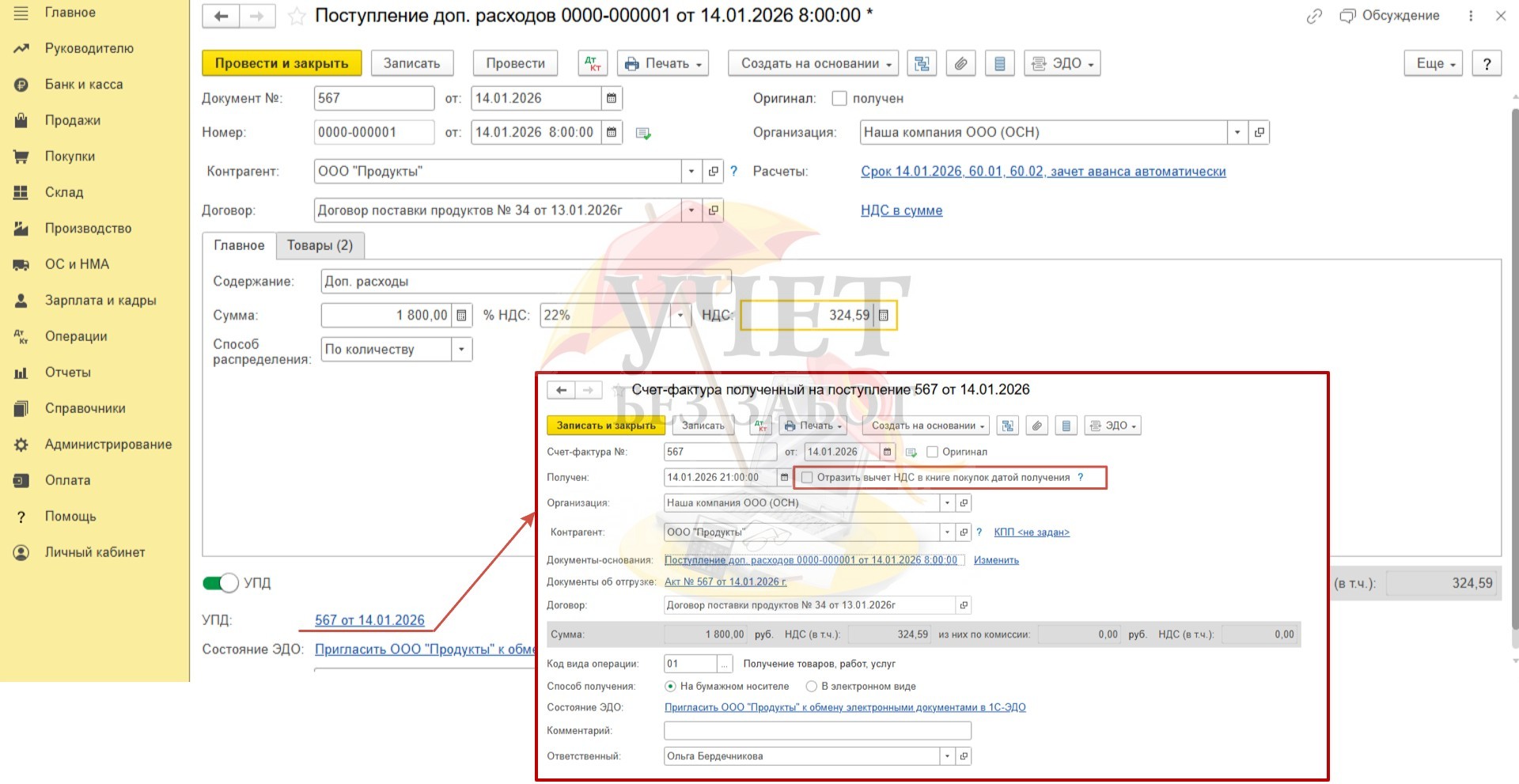This screenshot has width=1519, height=784.
Task: Toggle the УПД switch off
Action: [221, 583]
